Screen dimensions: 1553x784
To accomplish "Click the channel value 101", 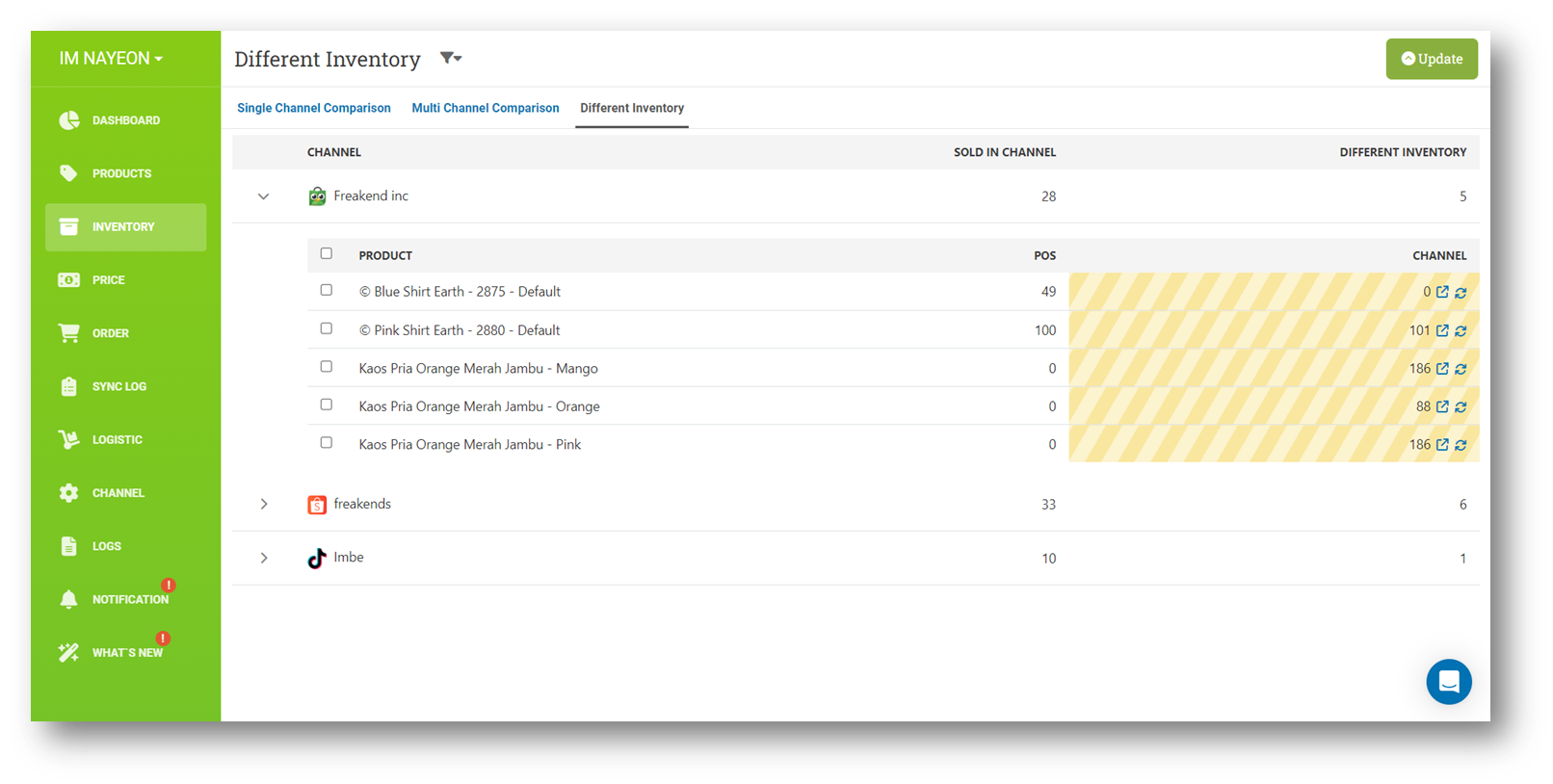I will (x=1419, y=330).
